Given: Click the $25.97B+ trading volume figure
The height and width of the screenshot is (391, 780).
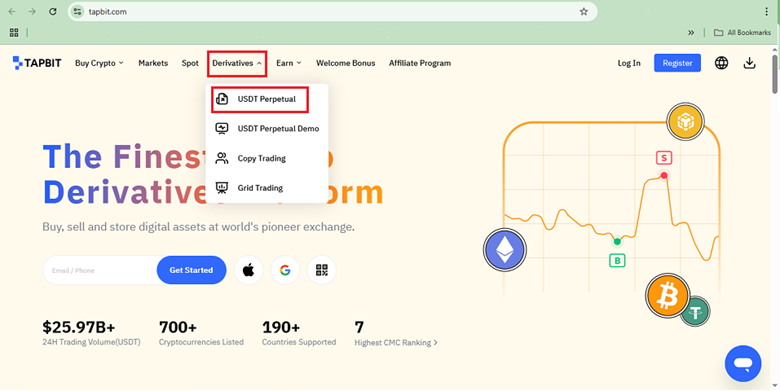Looking at the screenshot, I should (79, 327).
